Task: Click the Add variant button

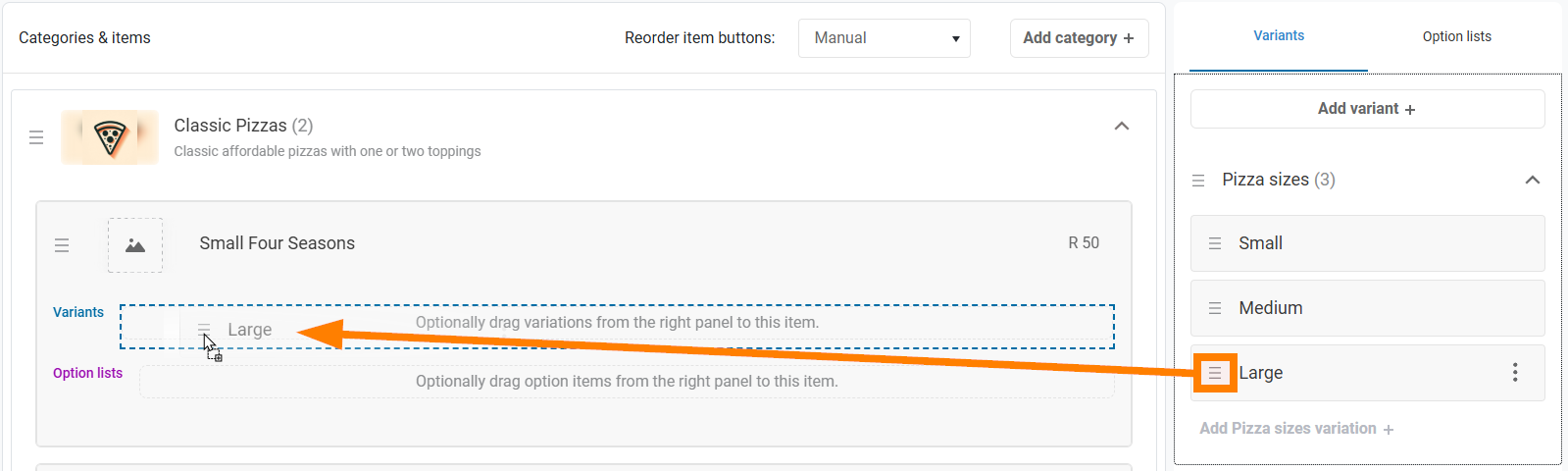Action: coord(1367,109)
